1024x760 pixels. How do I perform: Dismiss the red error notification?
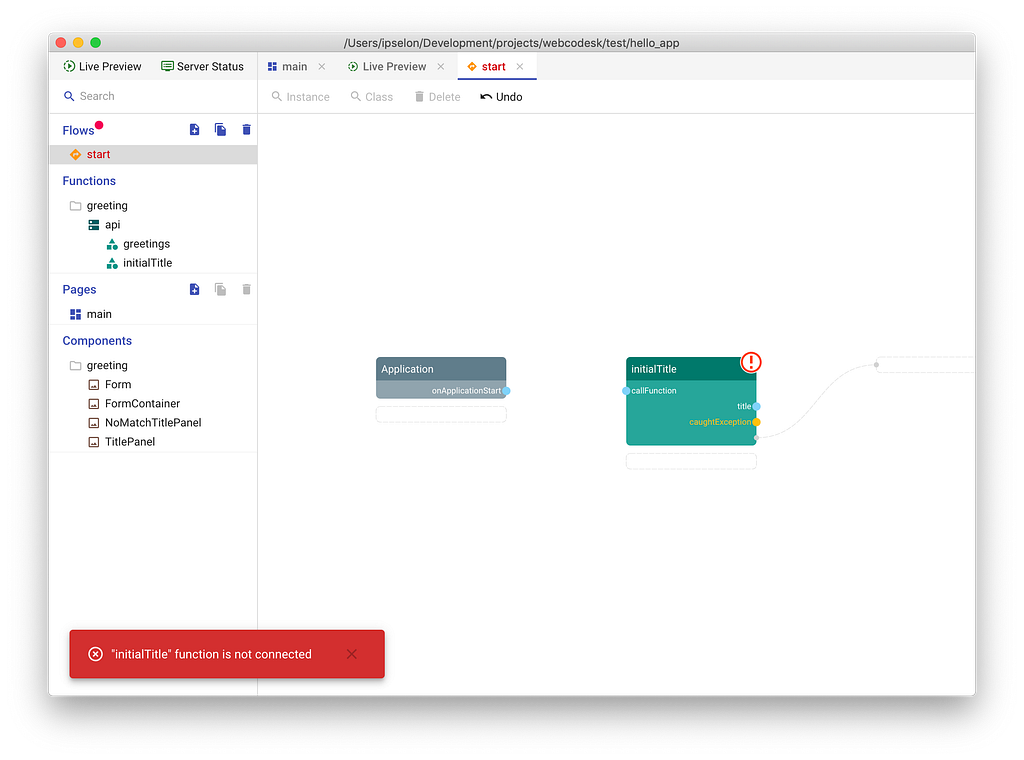[x=351, y=654]
